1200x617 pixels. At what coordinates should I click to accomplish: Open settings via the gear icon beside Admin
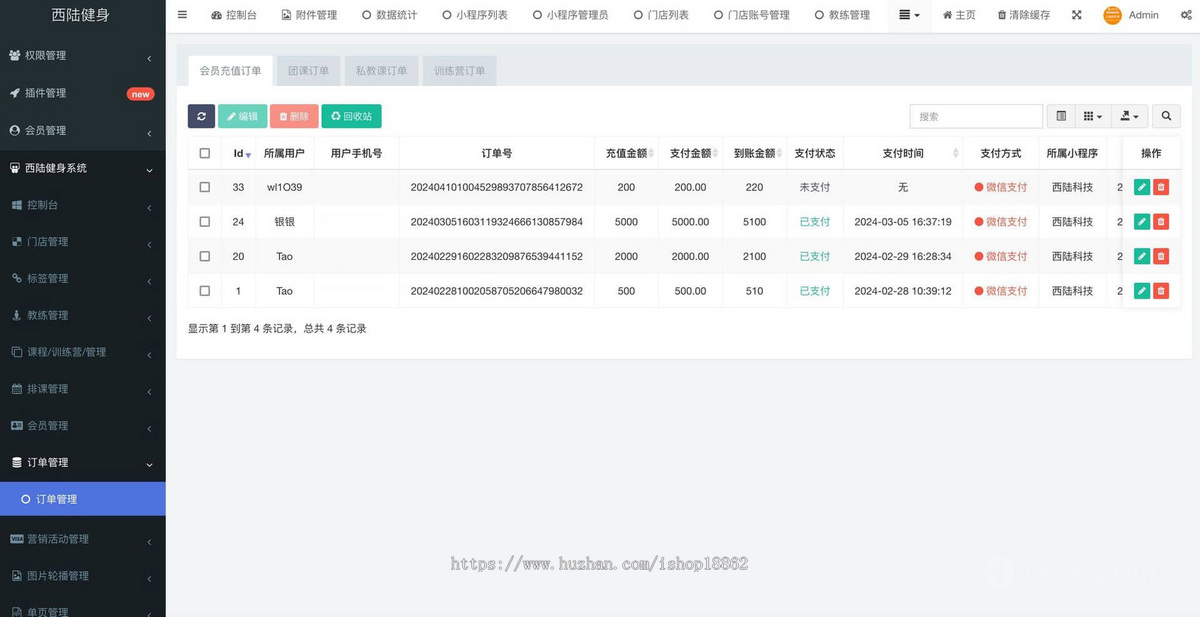(1188, 14)
